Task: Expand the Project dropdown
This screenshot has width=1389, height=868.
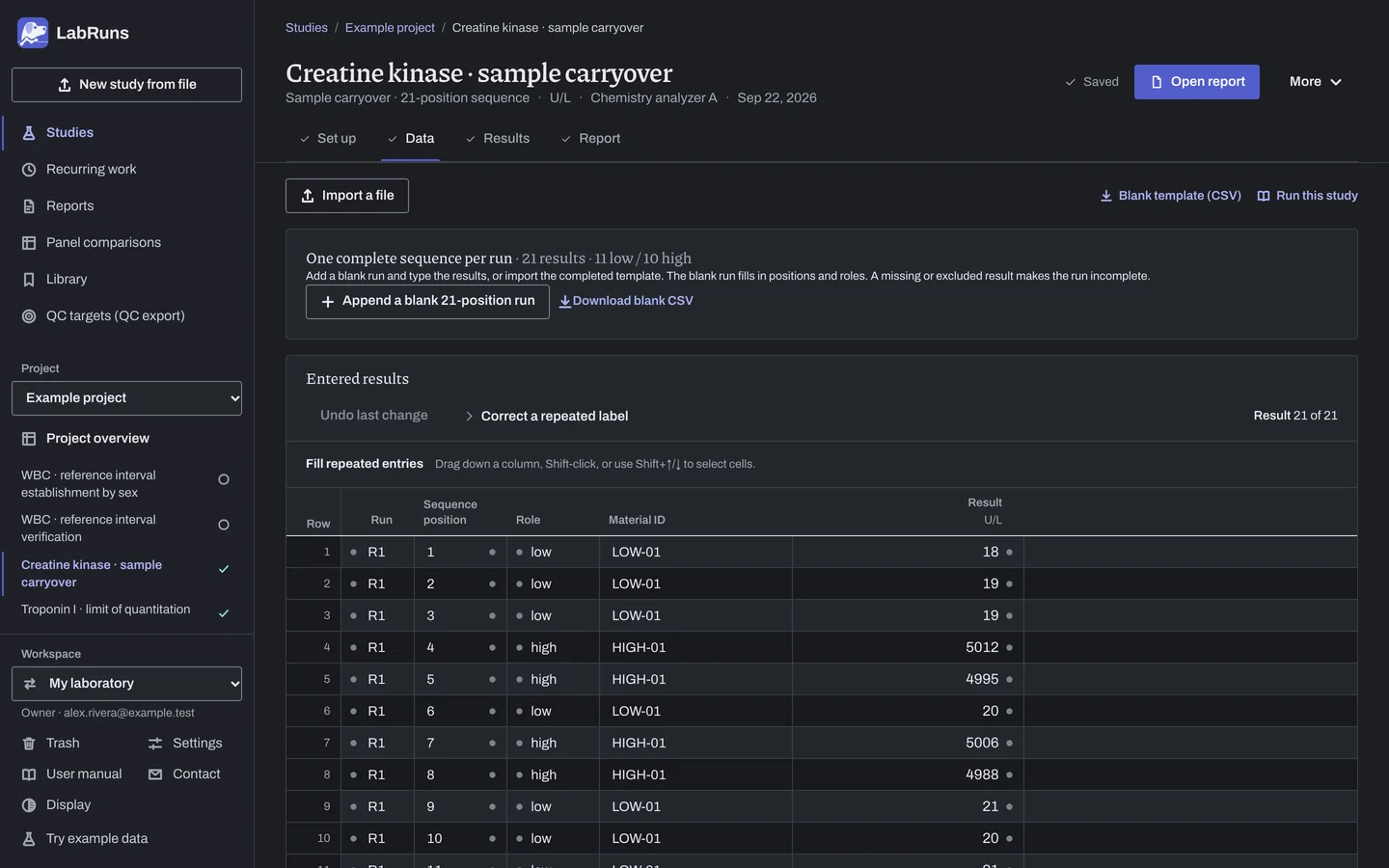Action: (x=126, y=398)
